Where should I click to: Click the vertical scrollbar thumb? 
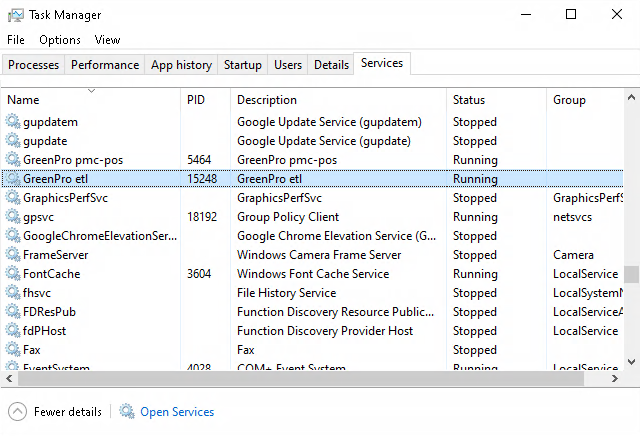(x=632, y=274)
